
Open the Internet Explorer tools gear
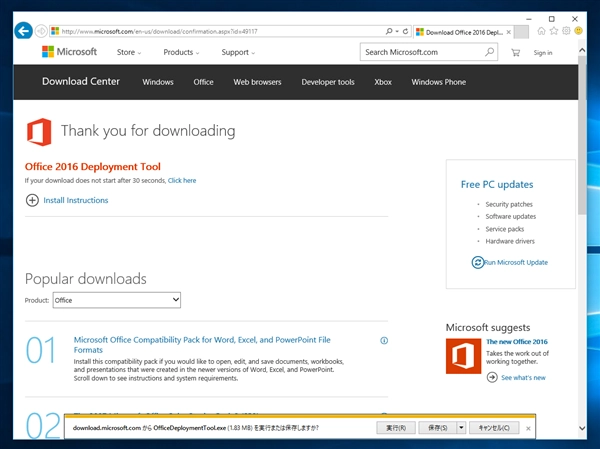click(566, 31)
